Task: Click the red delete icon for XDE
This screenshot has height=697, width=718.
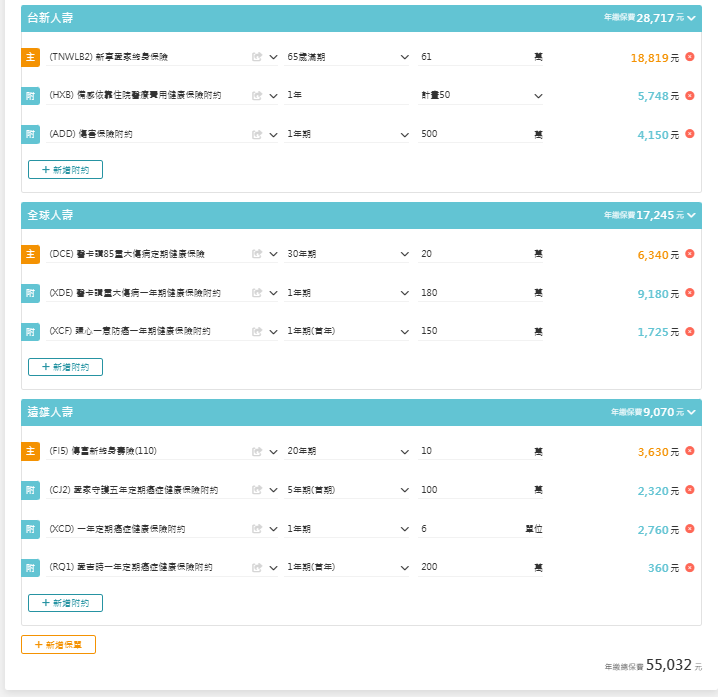Action: (690, 293)
